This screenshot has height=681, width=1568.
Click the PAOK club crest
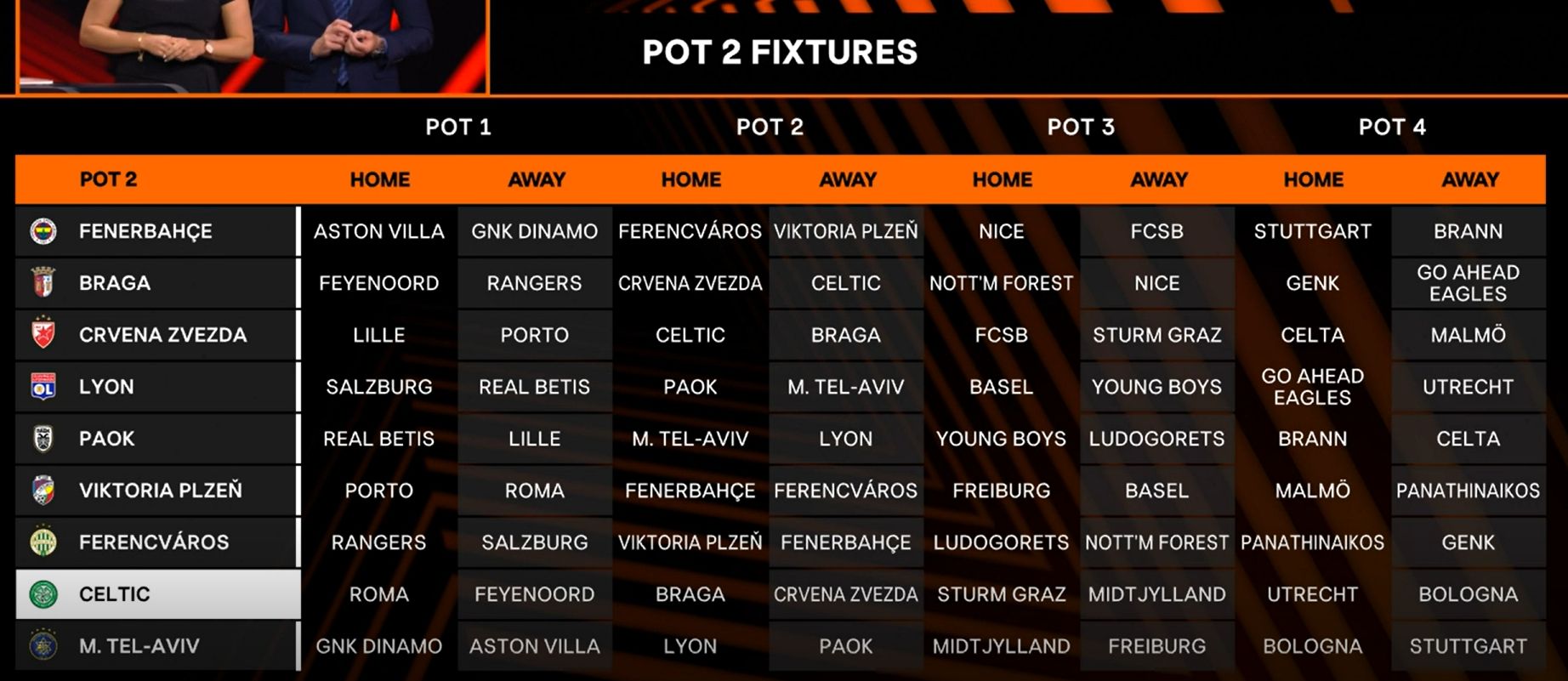[x=43, y=439]
